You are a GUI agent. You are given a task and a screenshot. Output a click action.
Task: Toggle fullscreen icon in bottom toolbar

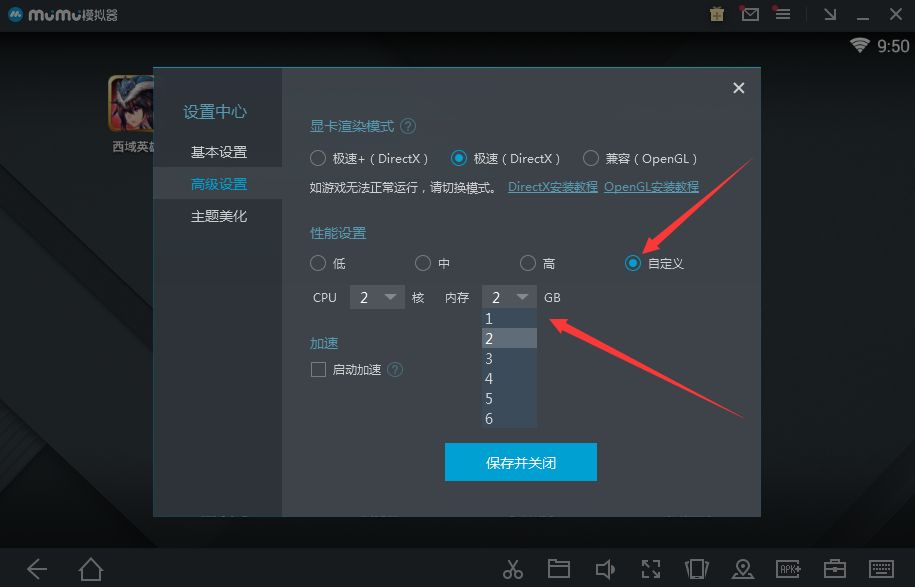(651, 569)
